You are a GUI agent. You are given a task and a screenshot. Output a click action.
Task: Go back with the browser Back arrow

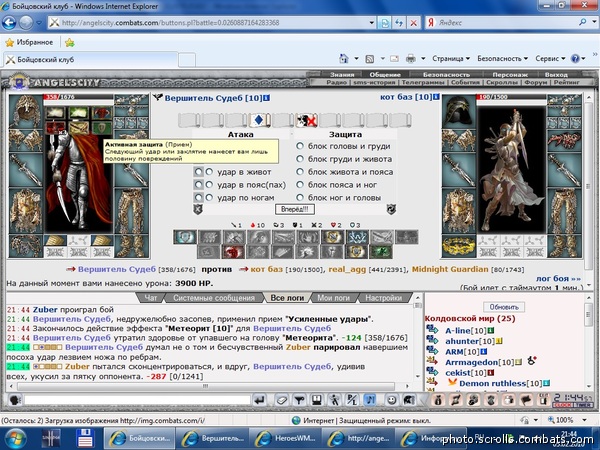9,23
